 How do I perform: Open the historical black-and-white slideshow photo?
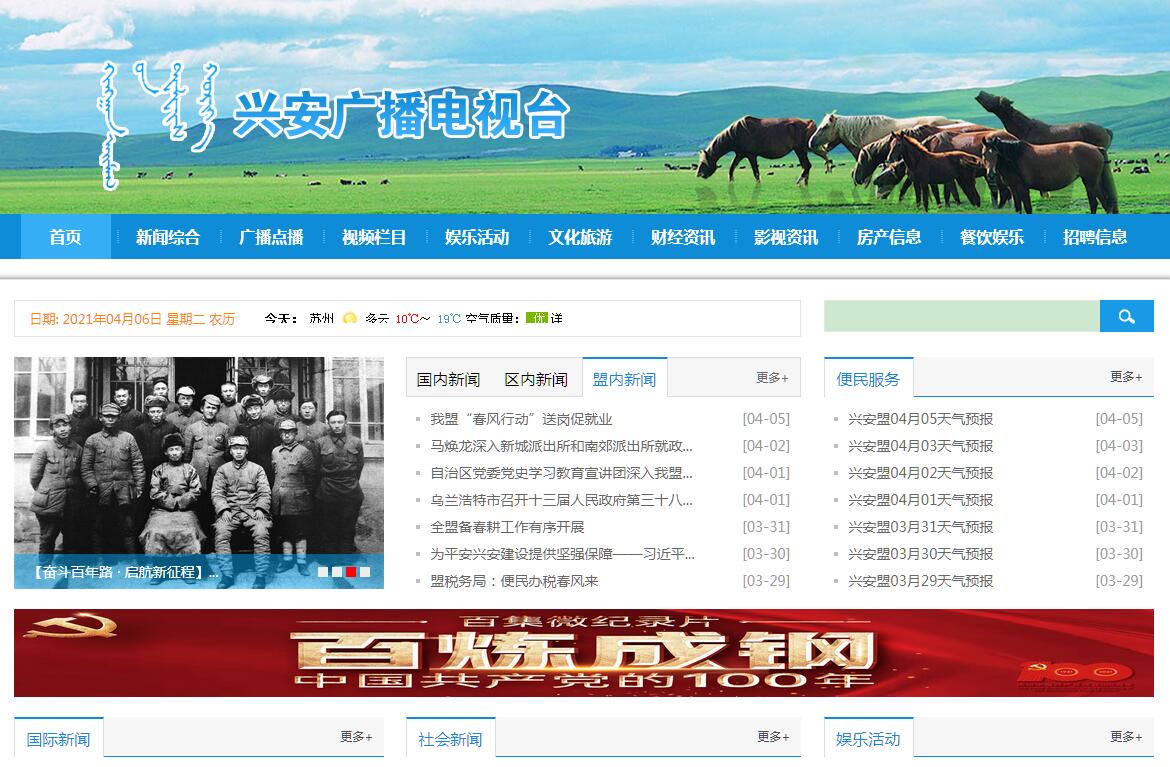198,455
